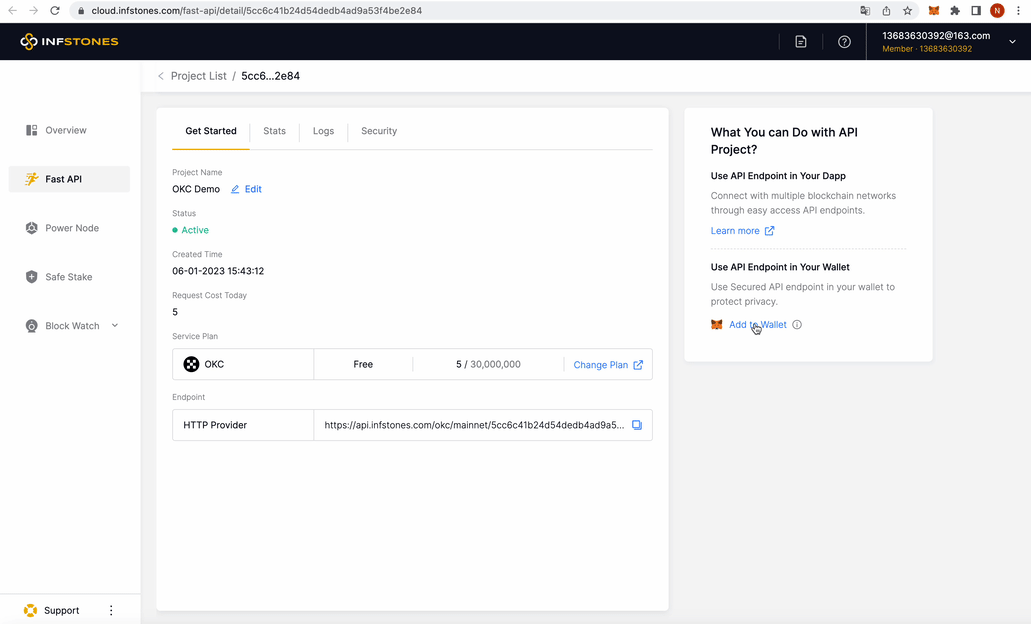Click the share page icon in address bar
Image resolution: width=1031 pixels, height=624 pixels.
[x=886, y=11]
